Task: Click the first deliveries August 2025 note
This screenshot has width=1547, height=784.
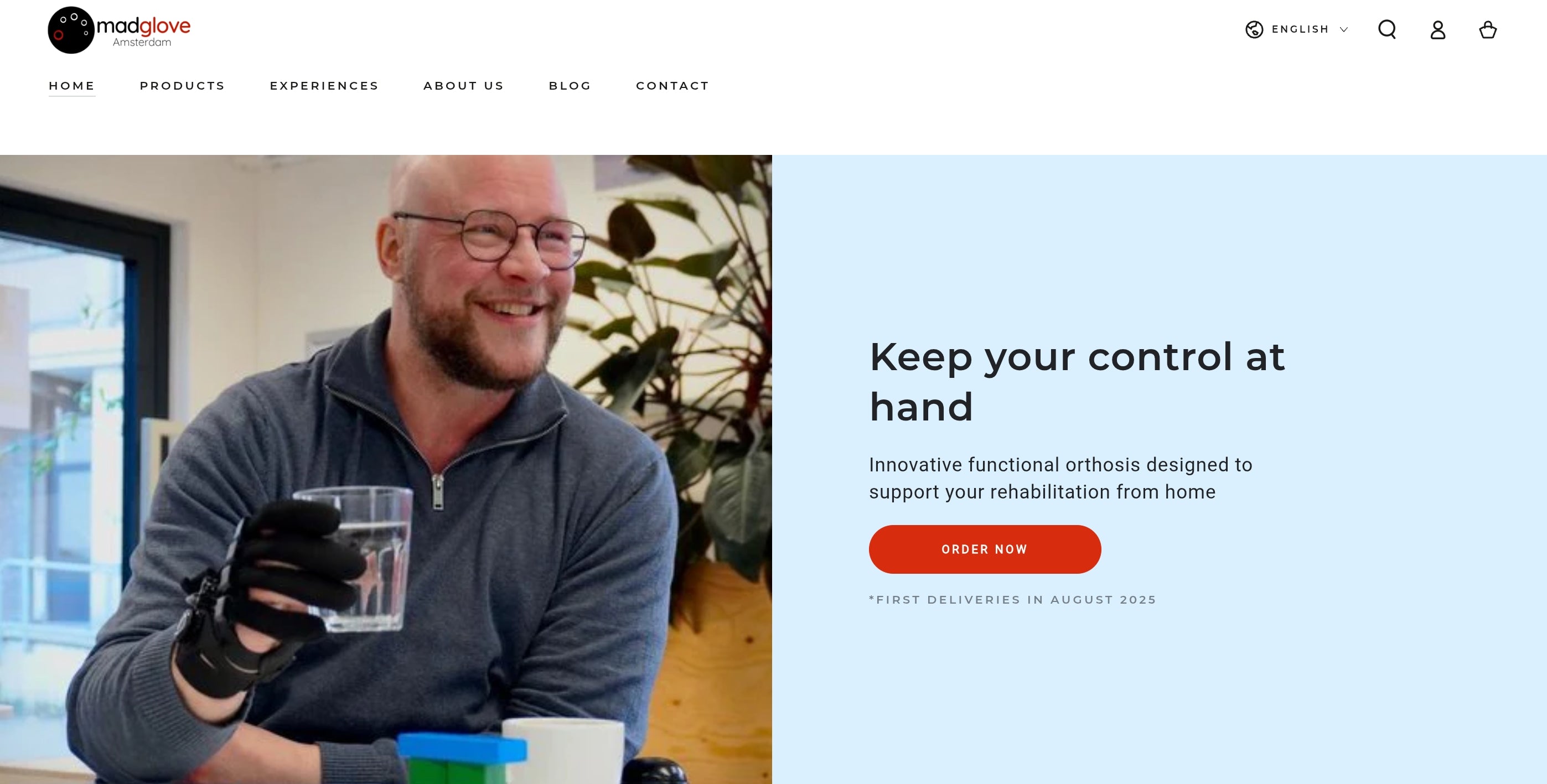Action: click(x=1012, y=600)
